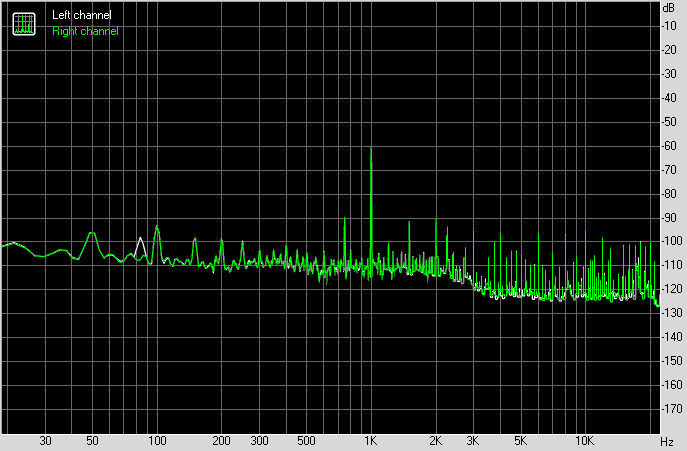Click the -90 dB scale label

coord(669,217)
